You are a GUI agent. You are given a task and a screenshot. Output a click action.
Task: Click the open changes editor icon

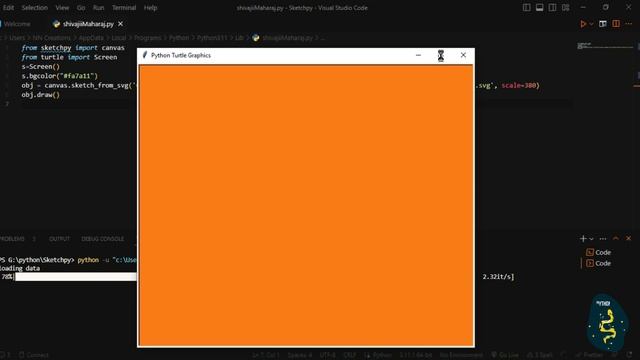[603, 24]
